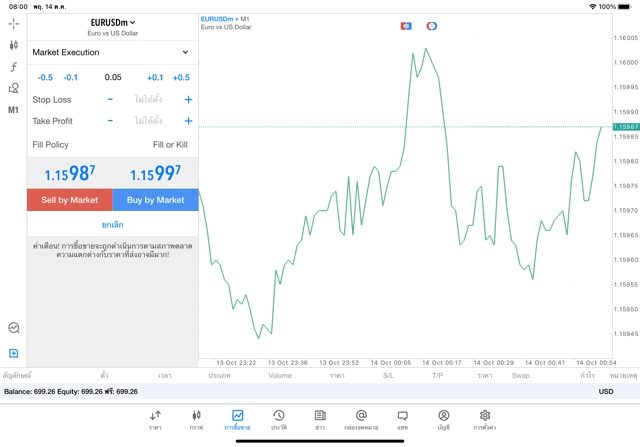Sort by เวลา time column header

(165, 375)
